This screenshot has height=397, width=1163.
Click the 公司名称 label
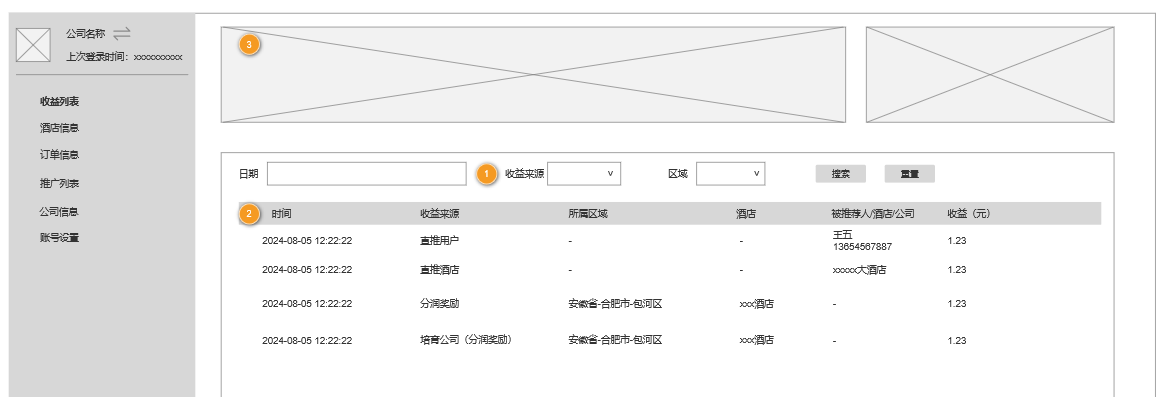85,33
